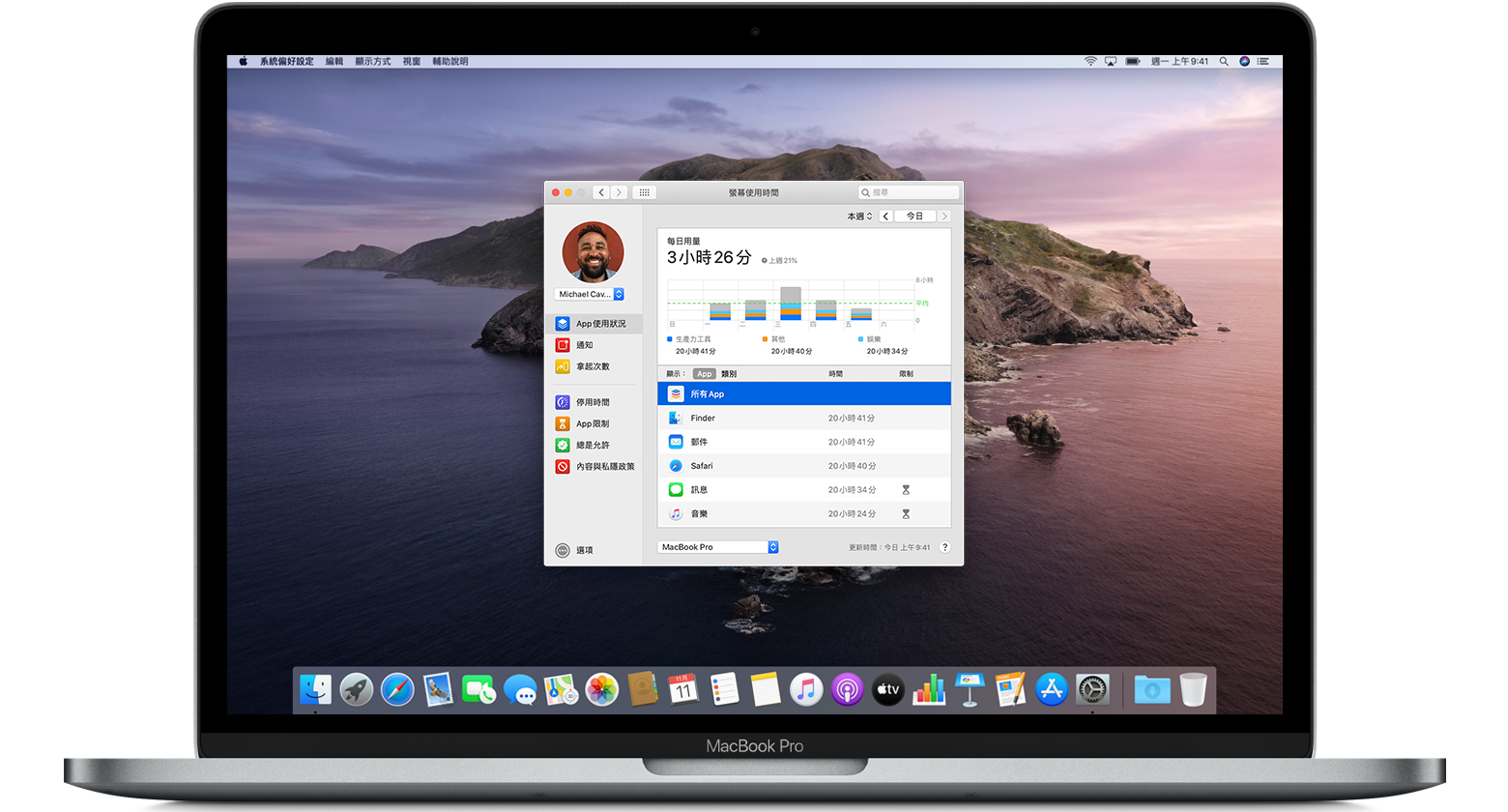Click the hourglass limit icon for 訊息
The width and height of the screenshot is (1508, 812).
(x=906, y=490)
